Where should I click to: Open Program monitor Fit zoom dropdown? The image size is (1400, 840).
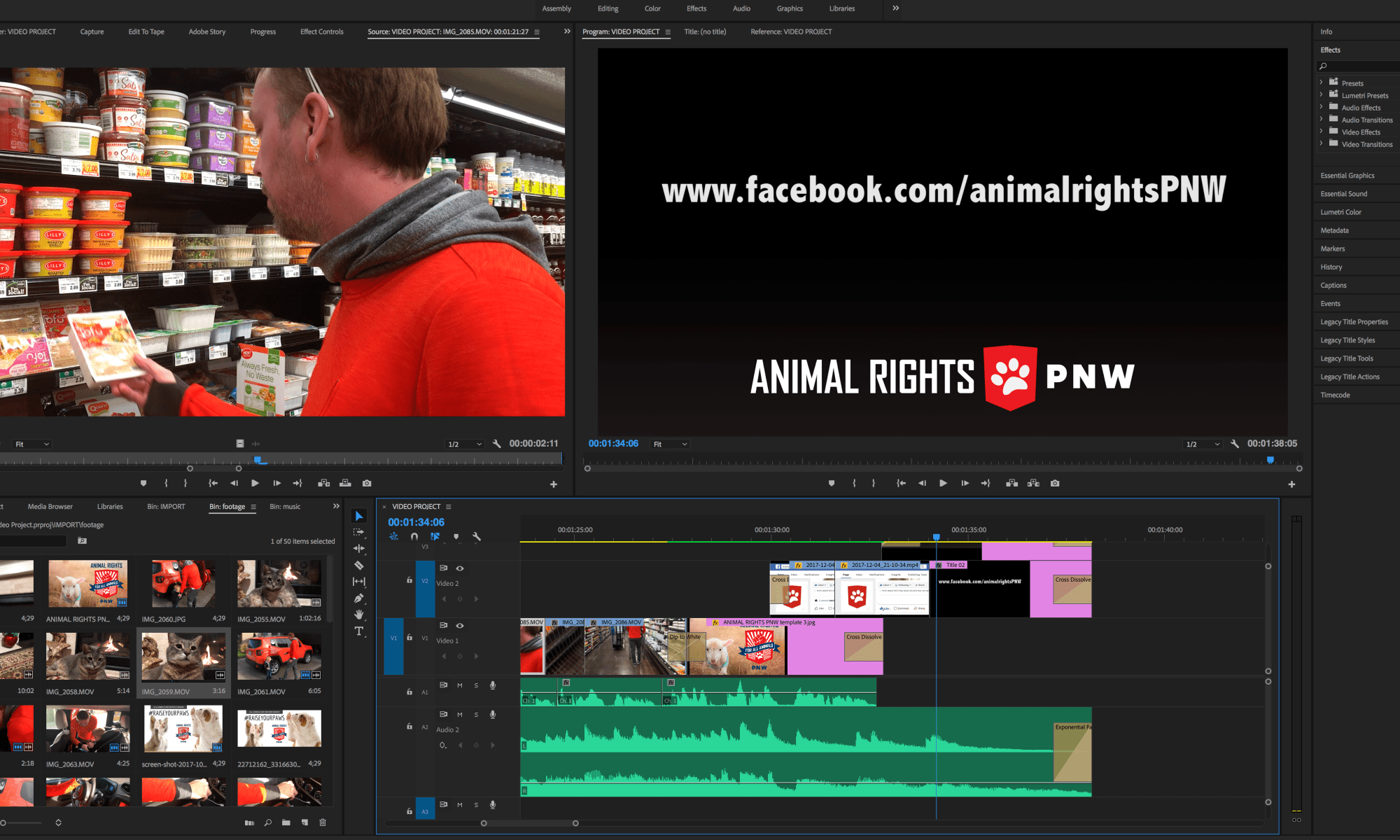pos(670,444)
